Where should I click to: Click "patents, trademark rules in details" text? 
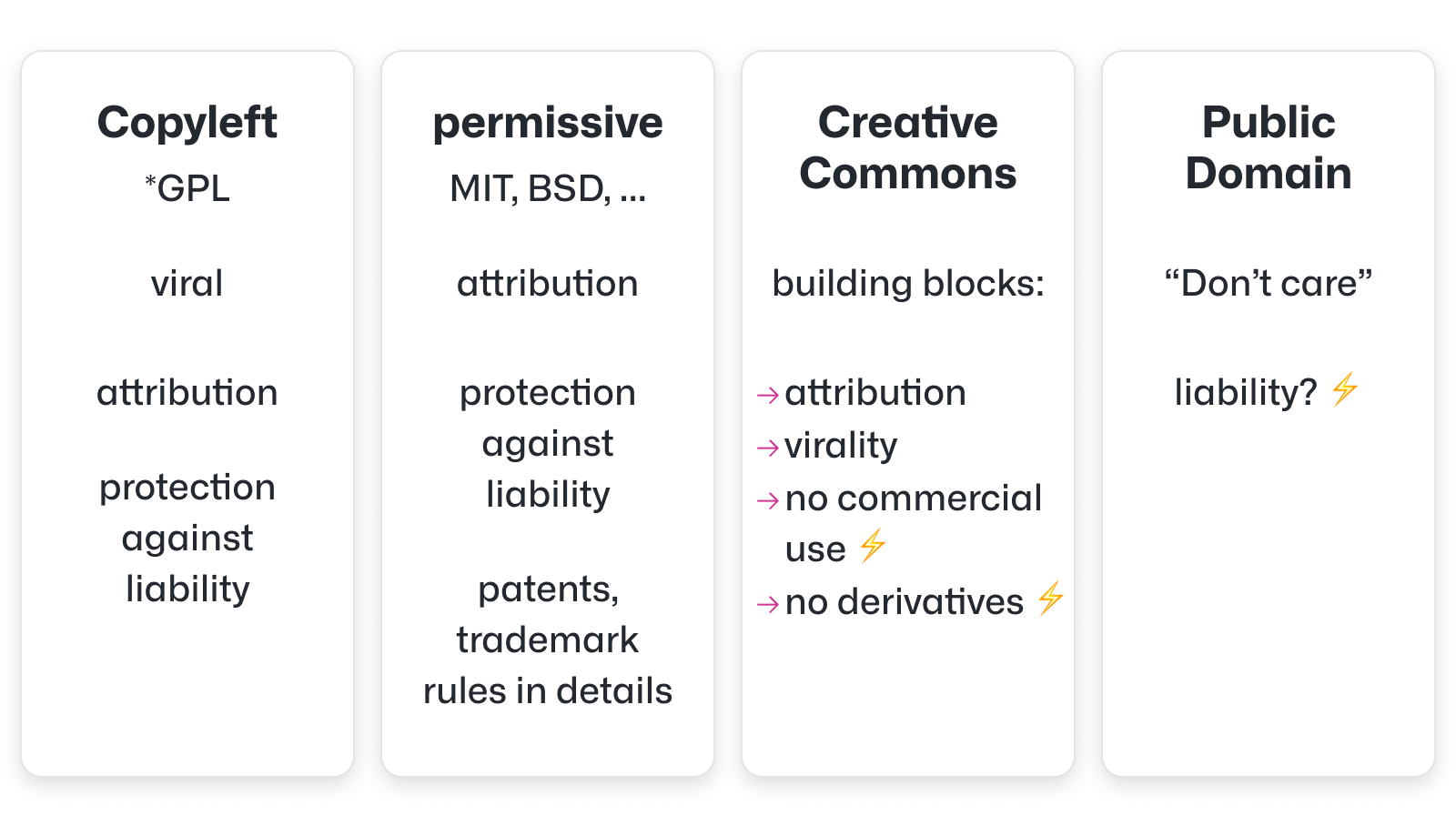(x=548, y=640)
